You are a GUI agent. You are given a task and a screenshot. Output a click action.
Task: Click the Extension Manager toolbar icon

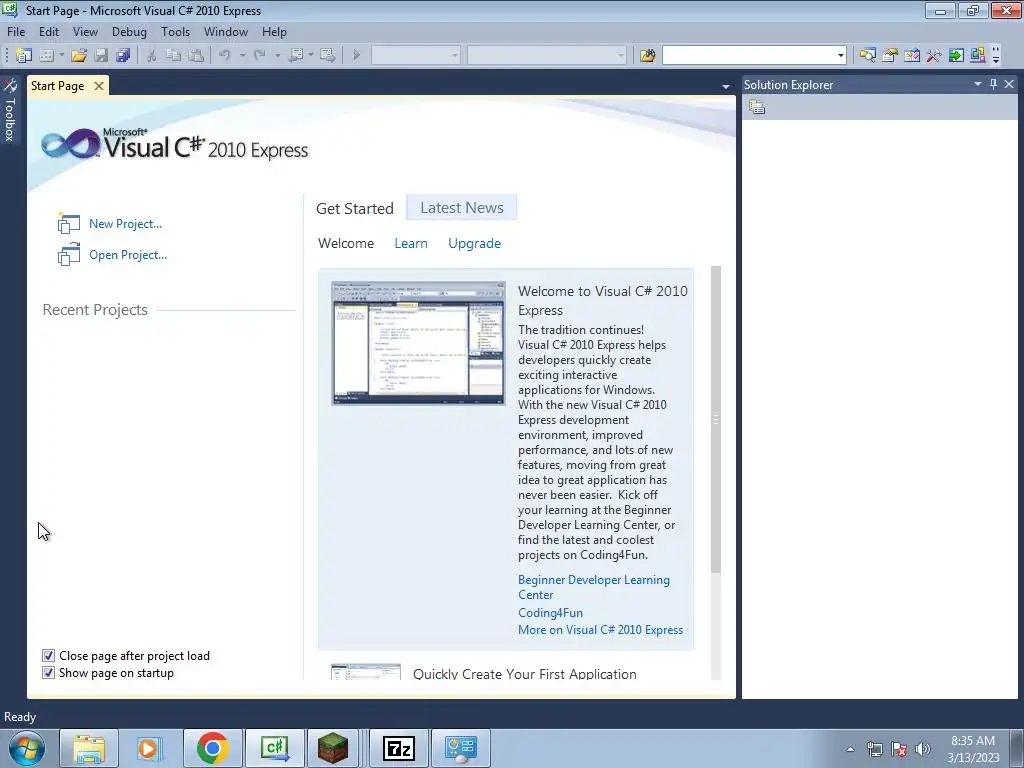click(x=978, y=56)
